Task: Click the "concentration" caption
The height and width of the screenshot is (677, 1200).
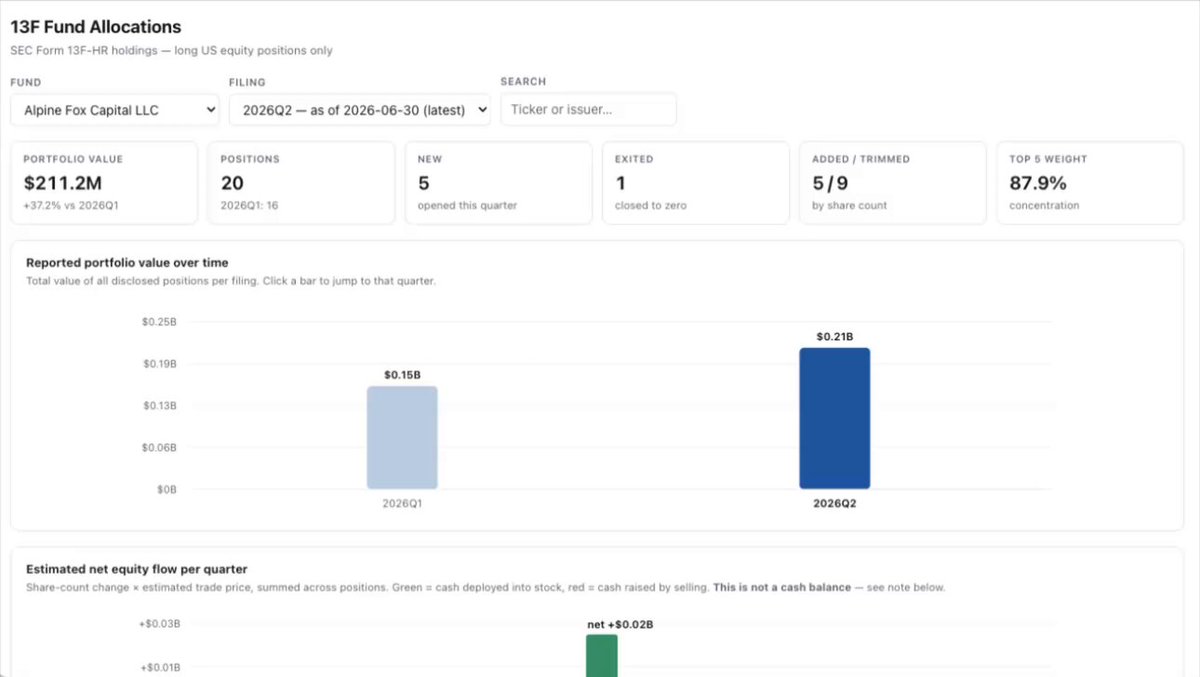Action: (x=1044, y=206)
